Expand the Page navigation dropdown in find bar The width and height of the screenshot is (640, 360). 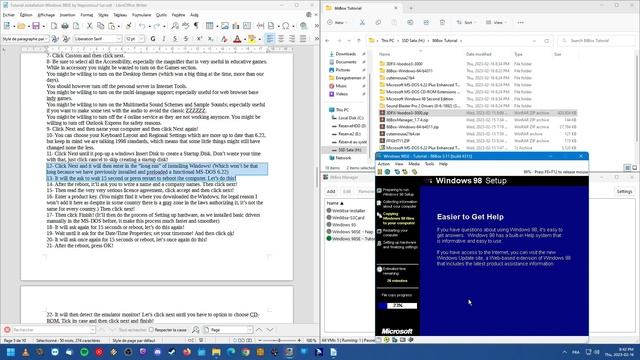coord(249,330)
